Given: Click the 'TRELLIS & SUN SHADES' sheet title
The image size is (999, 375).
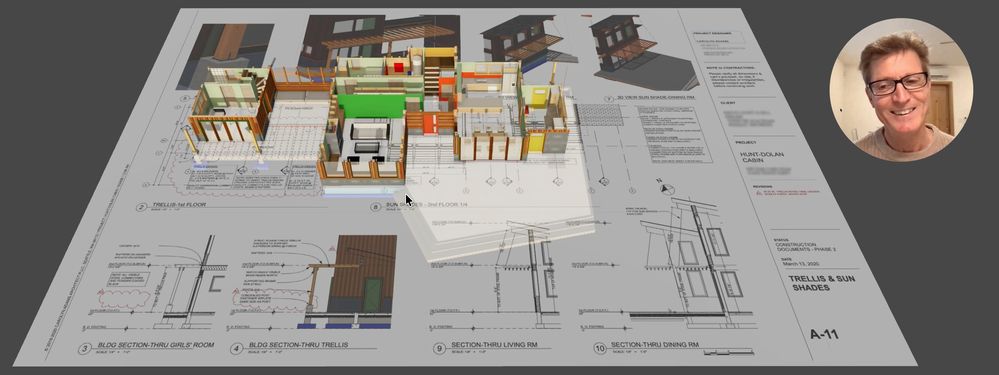Looking at the screenshot, I should pos(822,283).
